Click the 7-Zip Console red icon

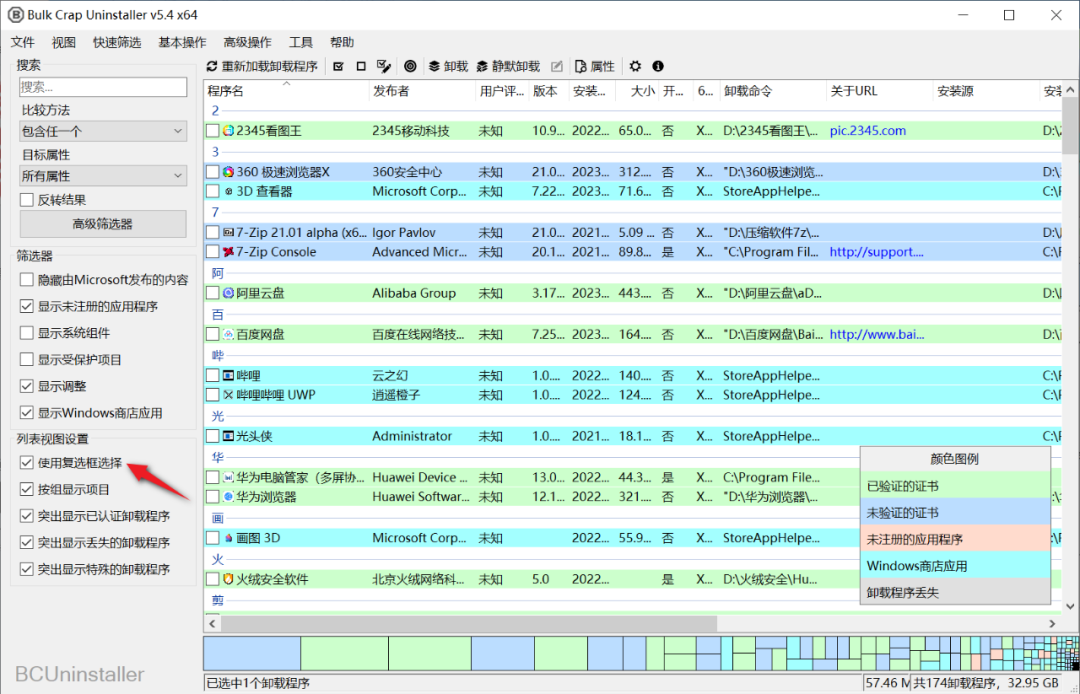pyautogui.click(x=229, y=252)
